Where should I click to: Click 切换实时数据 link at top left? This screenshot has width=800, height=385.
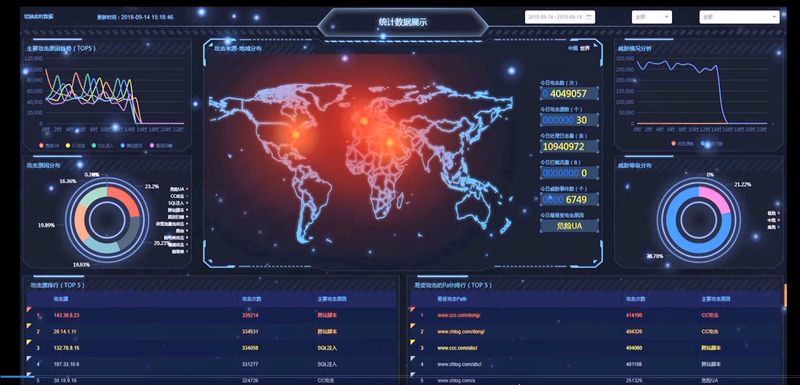(x=38, y=16)
